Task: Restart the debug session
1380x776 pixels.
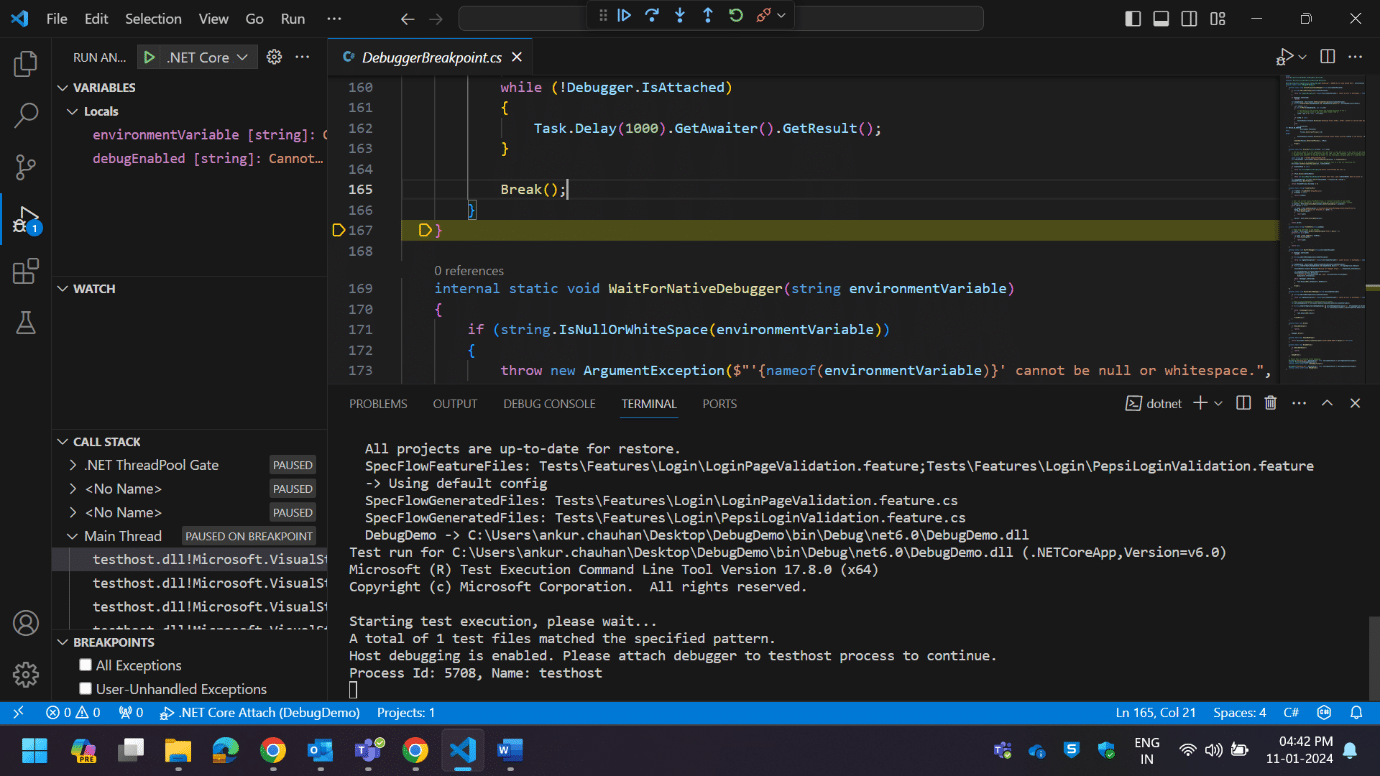Action: (736, 15)
